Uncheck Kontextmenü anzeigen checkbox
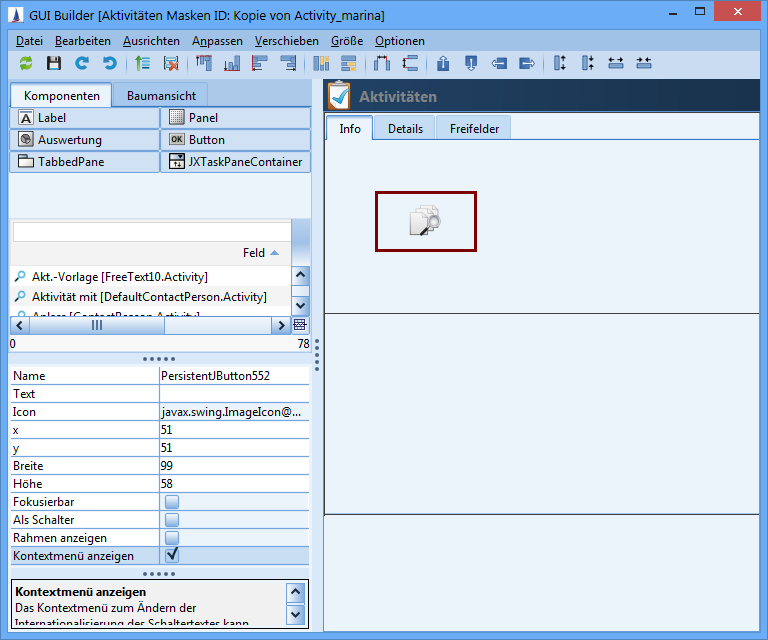 click(172, 555)
